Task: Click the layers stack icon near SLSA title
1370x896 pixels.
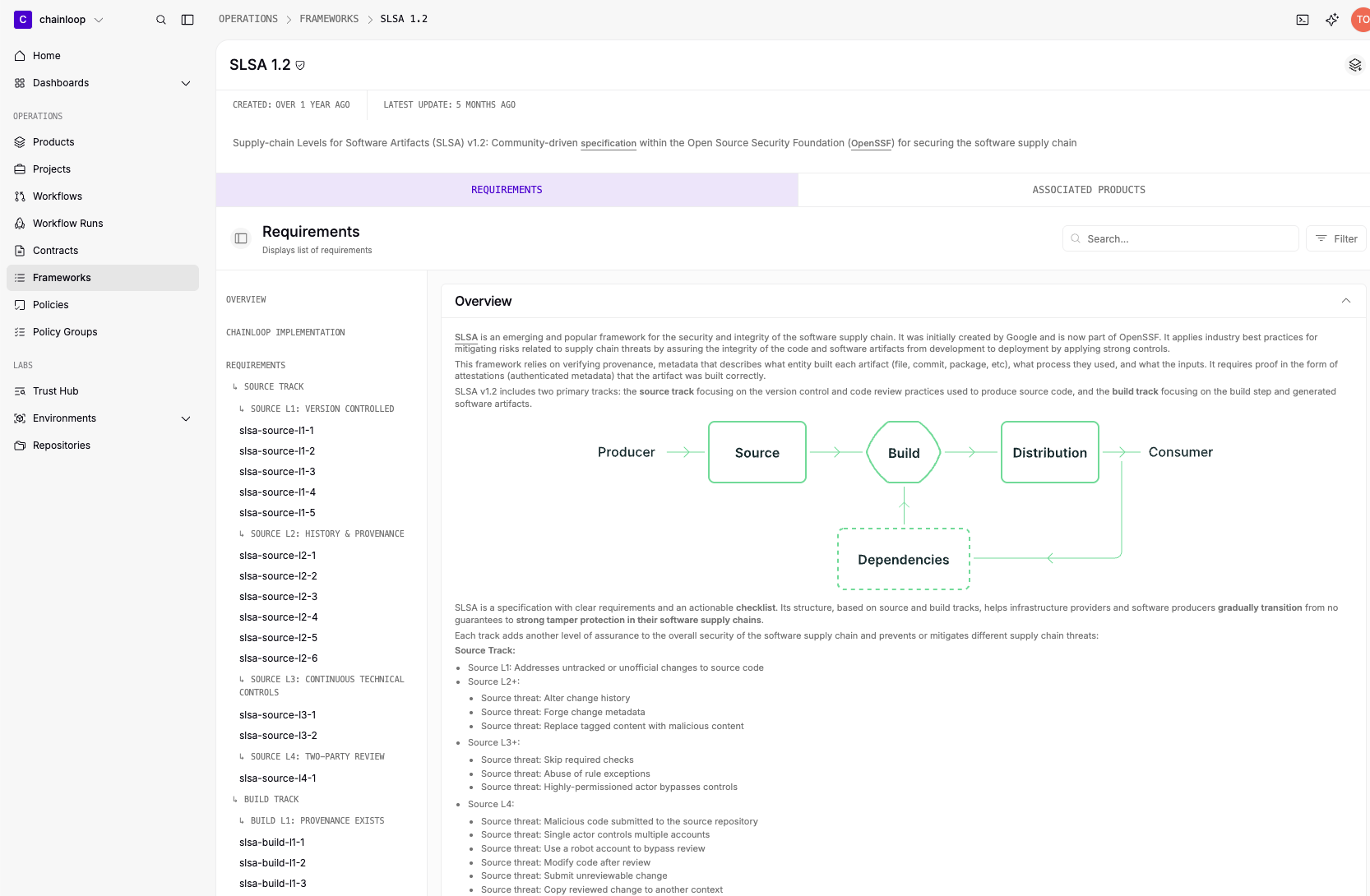Action: (1355, 65)
